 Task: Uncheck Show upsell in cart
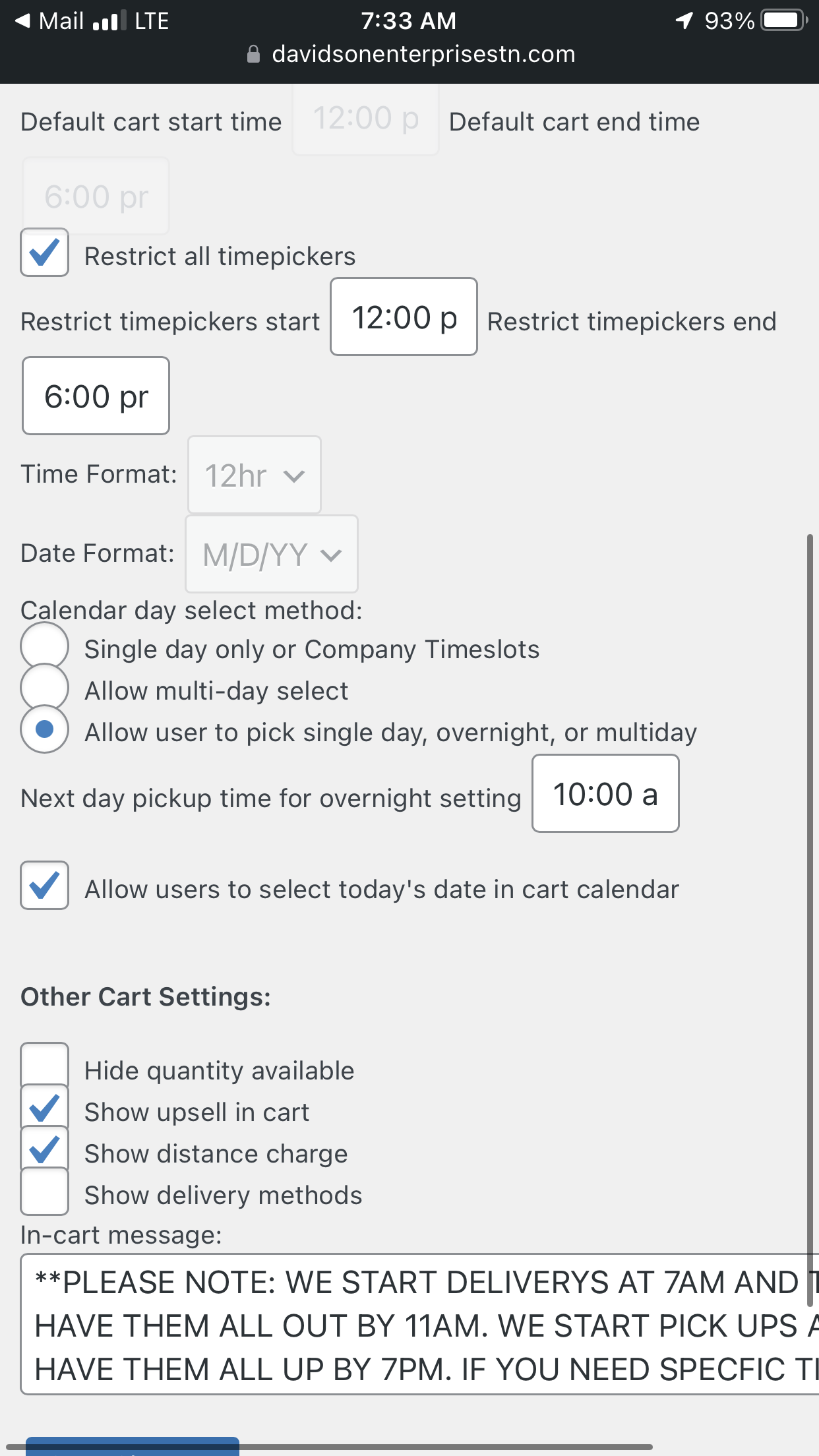click(45, 1108)
